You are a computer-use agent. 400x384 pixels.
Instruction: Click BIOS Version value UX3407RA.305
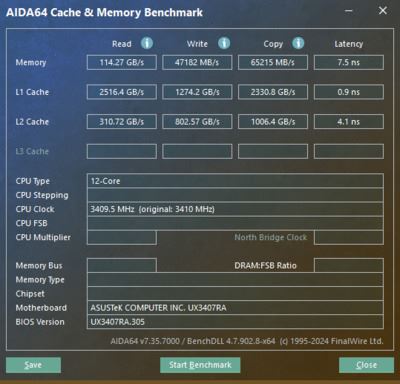click(x=235, y=322)
